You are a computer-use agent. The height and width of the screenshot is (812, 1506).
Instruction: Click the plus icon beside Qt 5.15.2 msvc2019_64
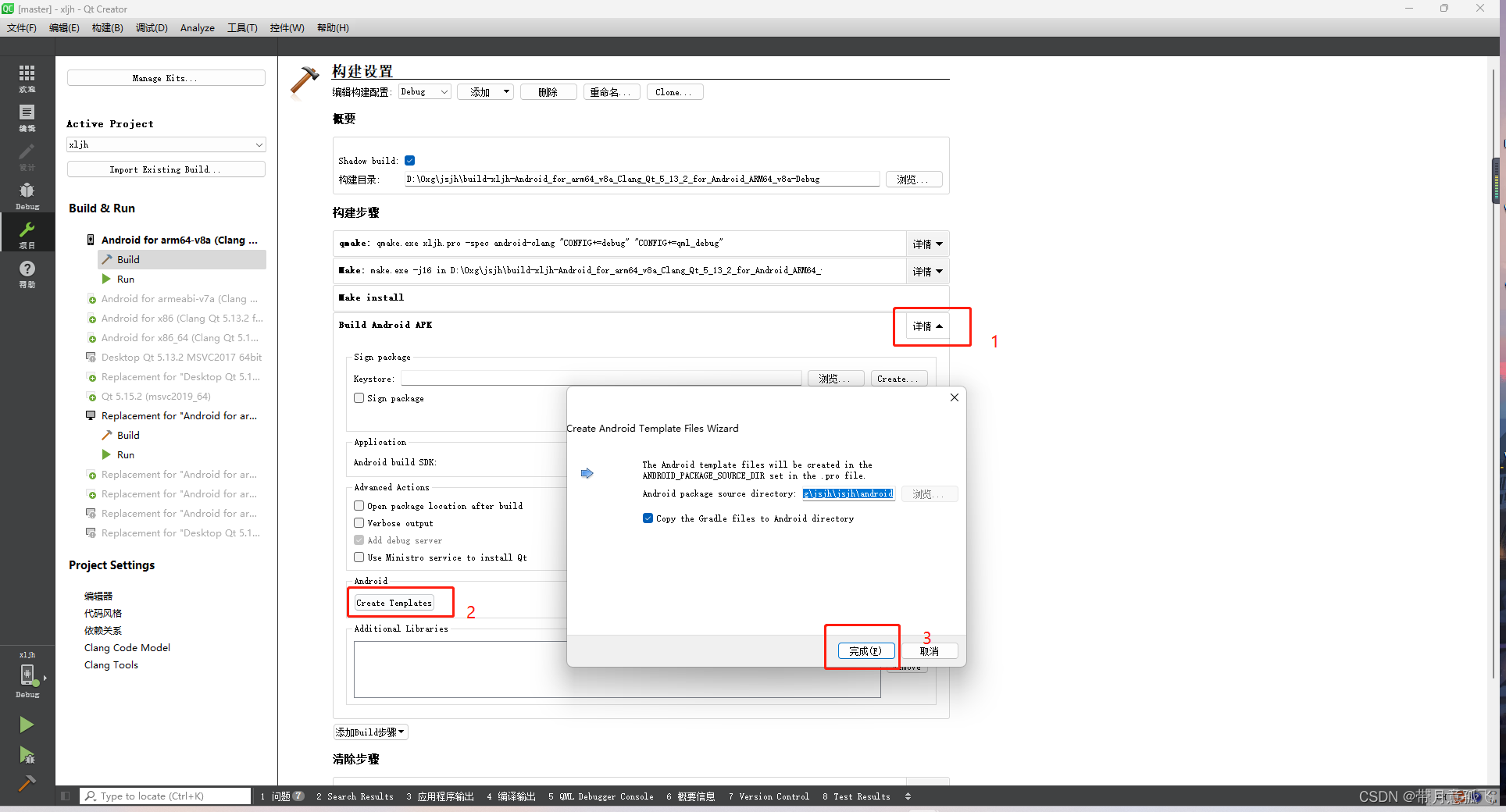click(92, 397)
